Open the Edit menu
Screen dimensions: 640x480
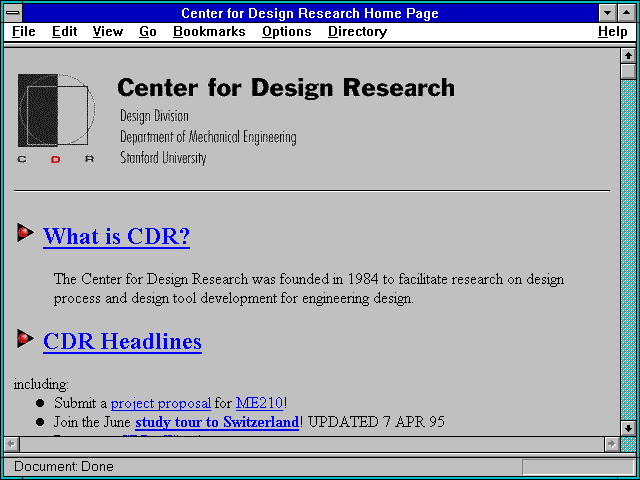64,32
